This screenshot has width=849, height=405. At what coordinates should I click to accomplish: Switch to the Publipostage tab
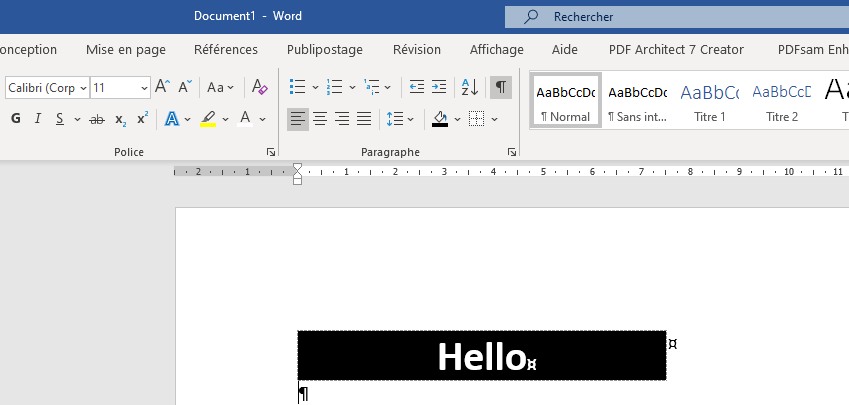point(325,50)
